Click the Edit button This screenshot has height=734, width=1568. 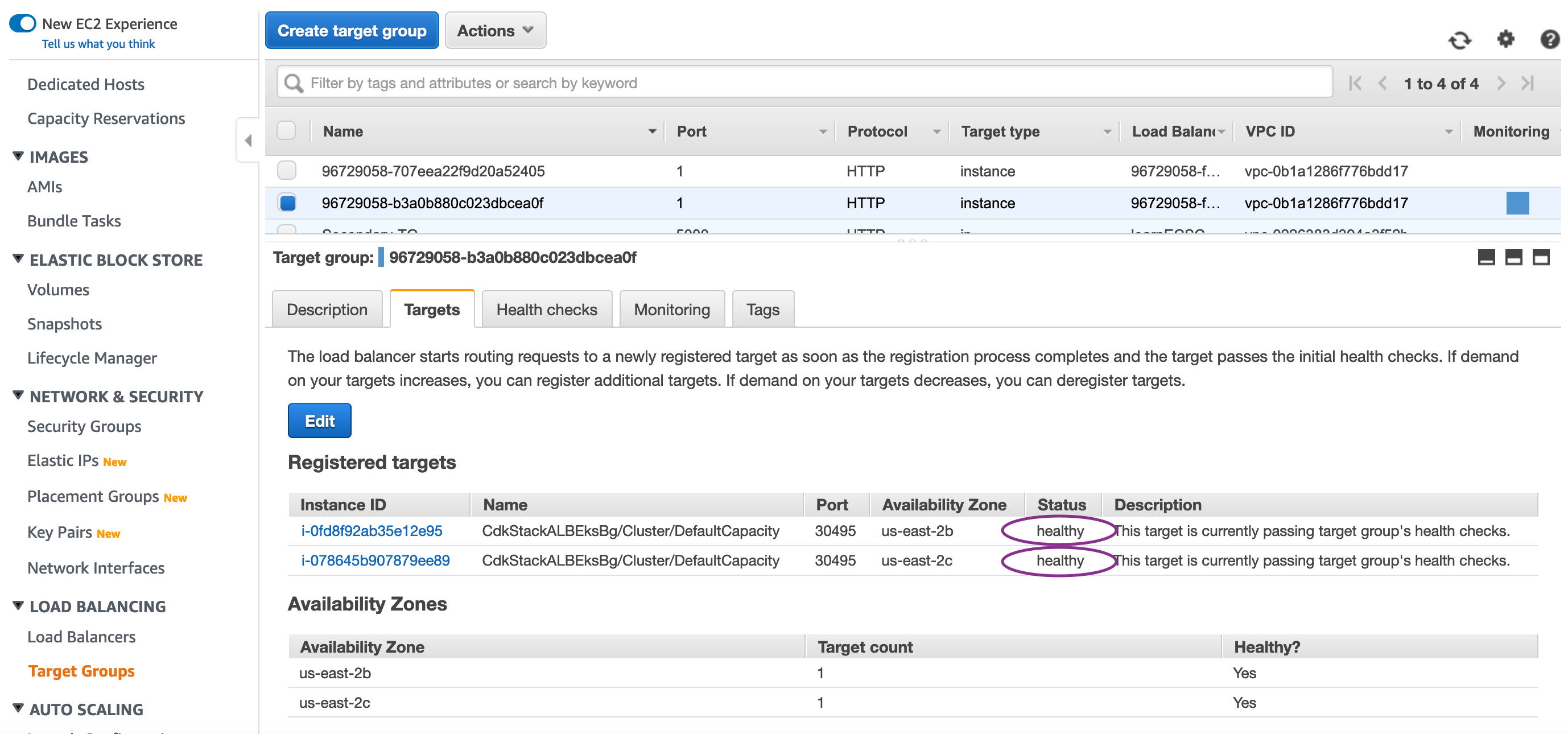pos(319,420)
